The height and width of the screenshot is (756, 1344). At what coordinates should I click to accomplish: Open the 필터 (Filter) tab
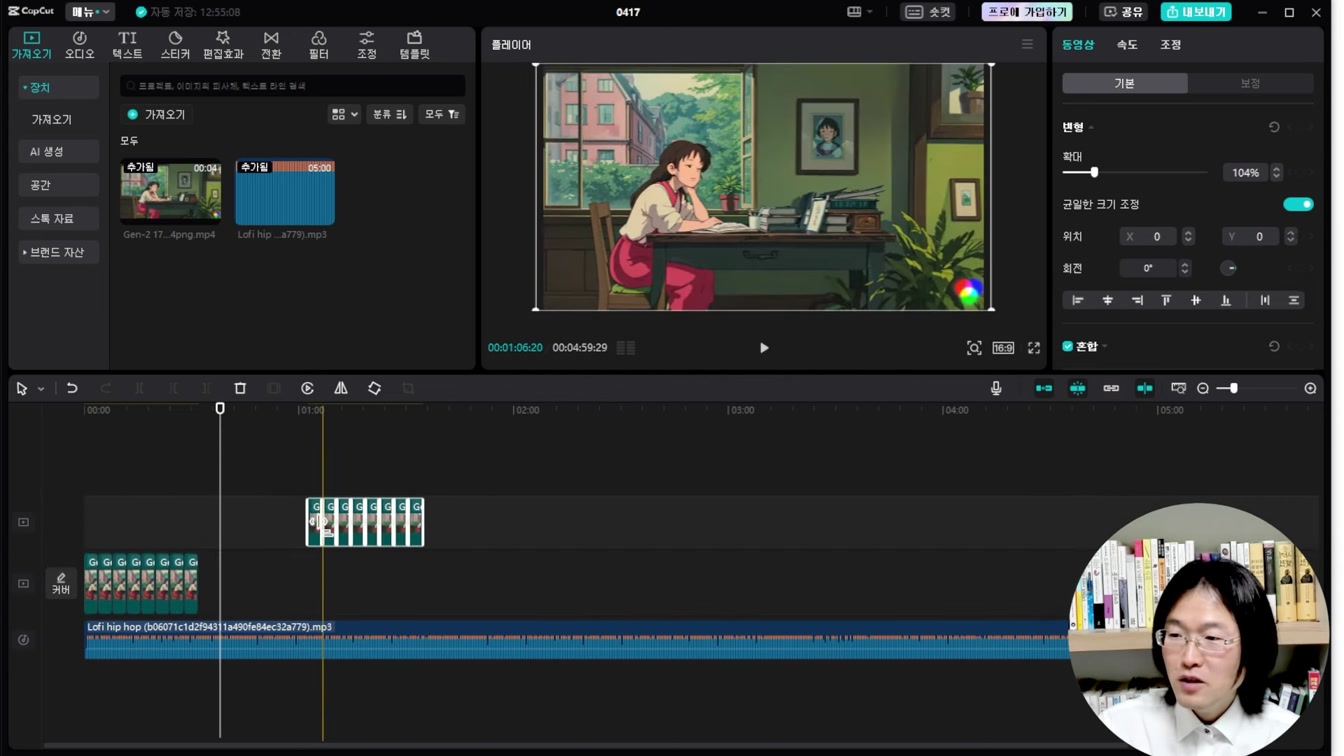(318, 45)
